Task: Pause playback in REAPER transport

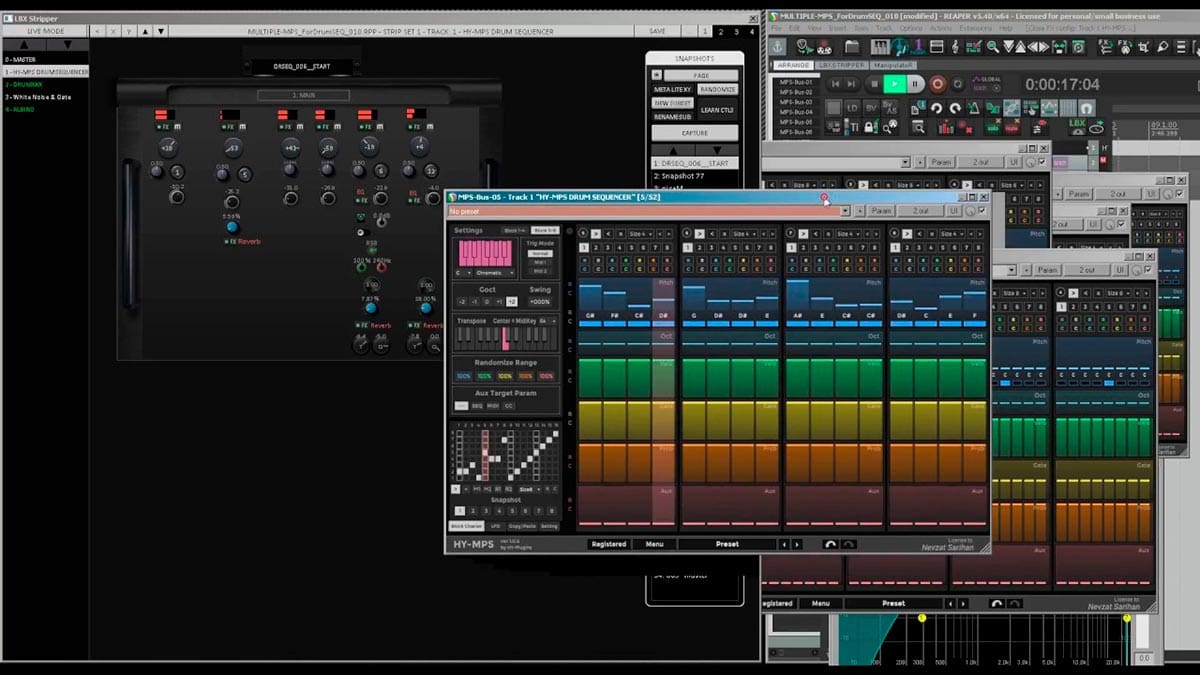Action: [916, 84]
